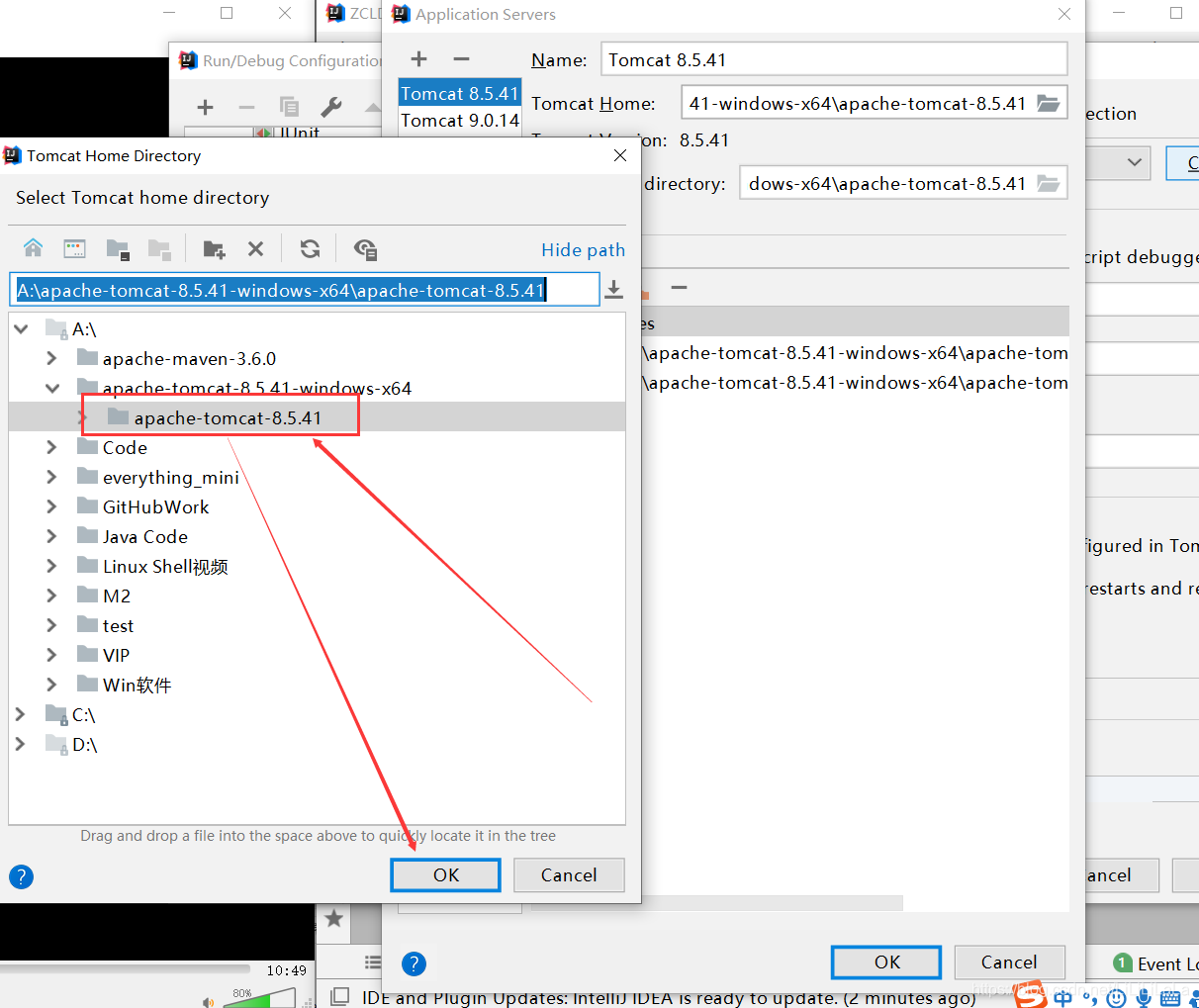Click OK in Application Servers dialog
Screen dimensions: 1199x1008
pyautogui.click(x=887, y=962)
